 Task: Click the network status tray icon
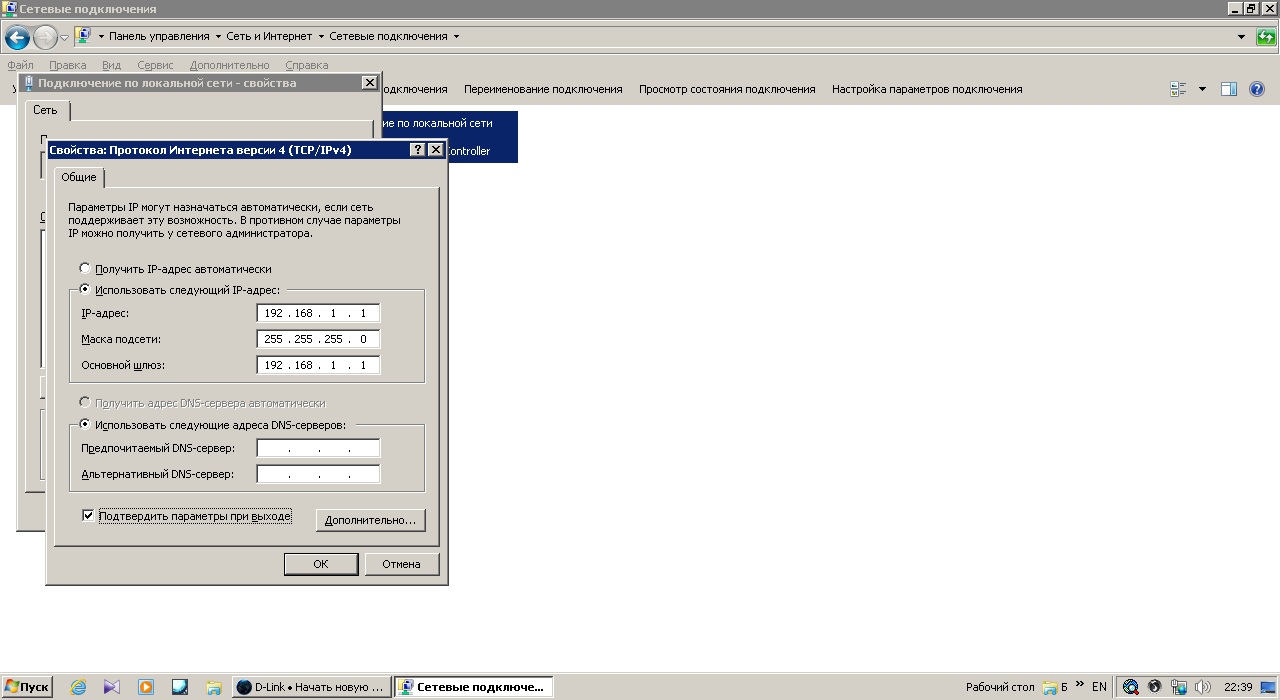point(1178,687)
